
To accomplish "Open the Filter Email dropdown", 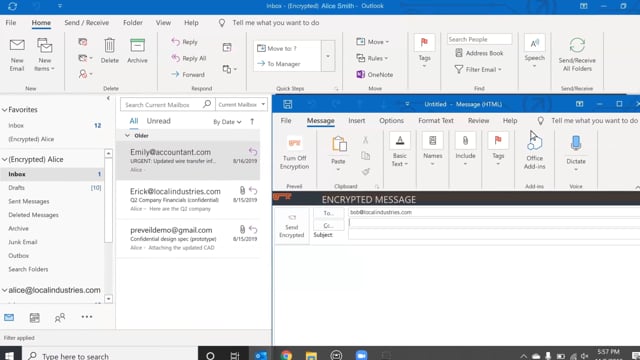I will coord(478,69).
